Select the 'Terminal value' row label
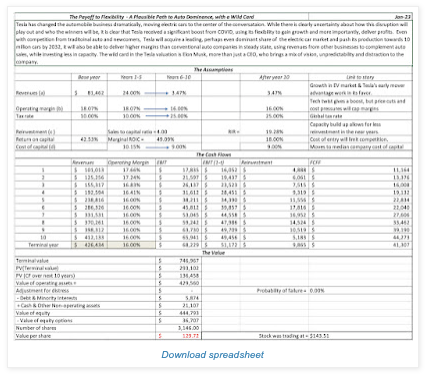 32,261
